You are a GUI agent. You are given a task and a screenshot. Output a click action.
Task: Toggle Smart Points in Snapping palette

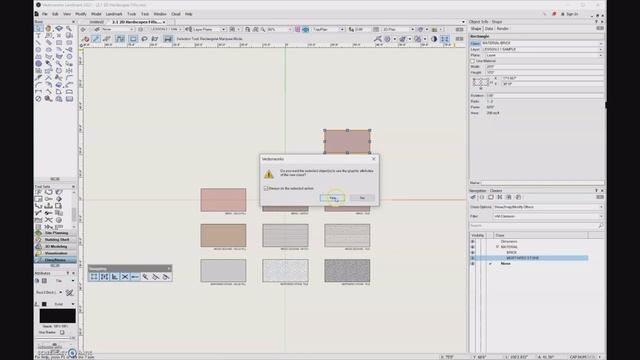[x=135, y=277]
